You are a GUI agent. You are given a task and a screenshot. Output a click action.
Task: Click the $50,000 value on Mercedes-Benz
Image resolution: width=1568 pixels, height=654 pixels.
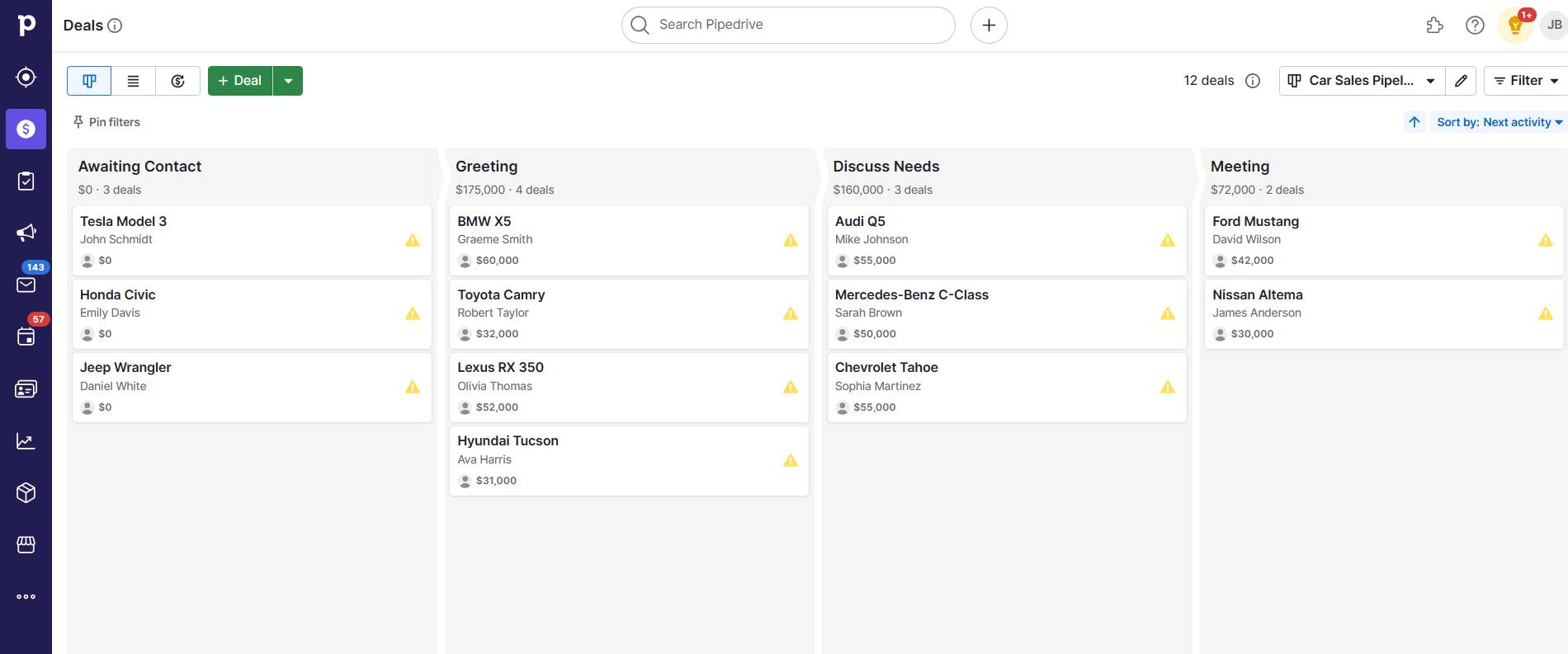pos(875,334)
